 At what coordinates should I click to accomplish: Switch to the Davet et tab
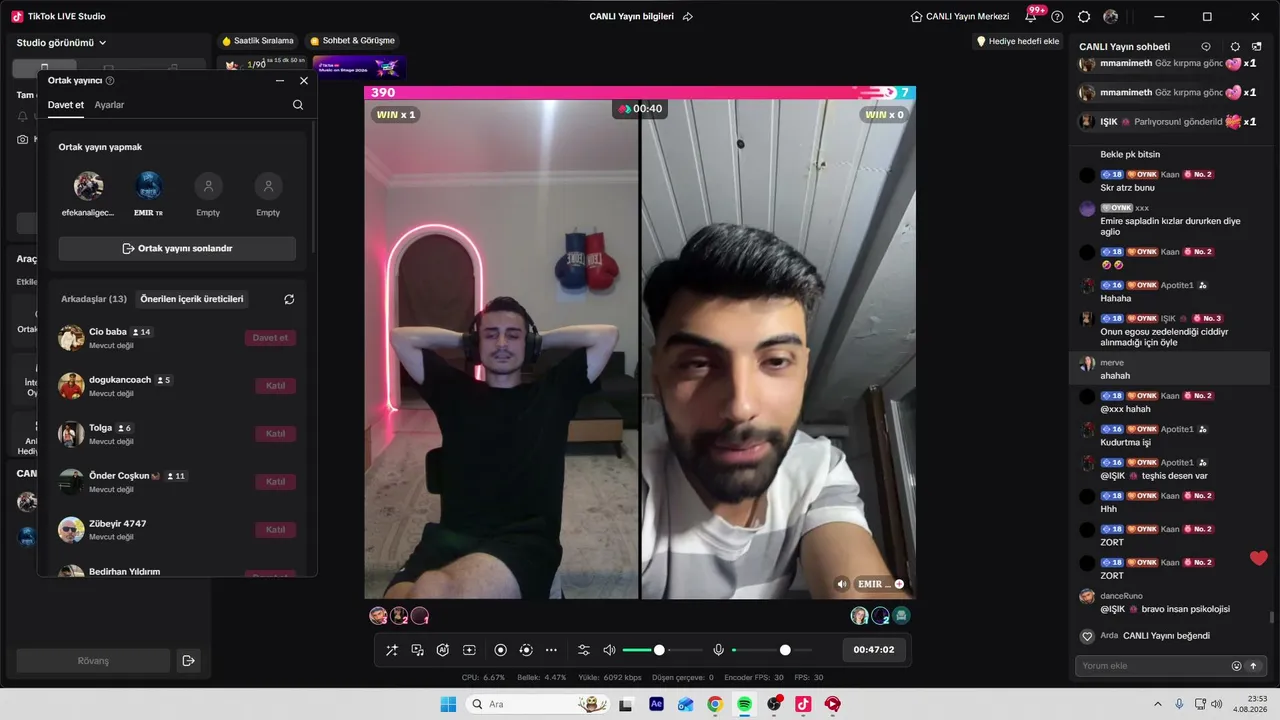tap(66, 105)
